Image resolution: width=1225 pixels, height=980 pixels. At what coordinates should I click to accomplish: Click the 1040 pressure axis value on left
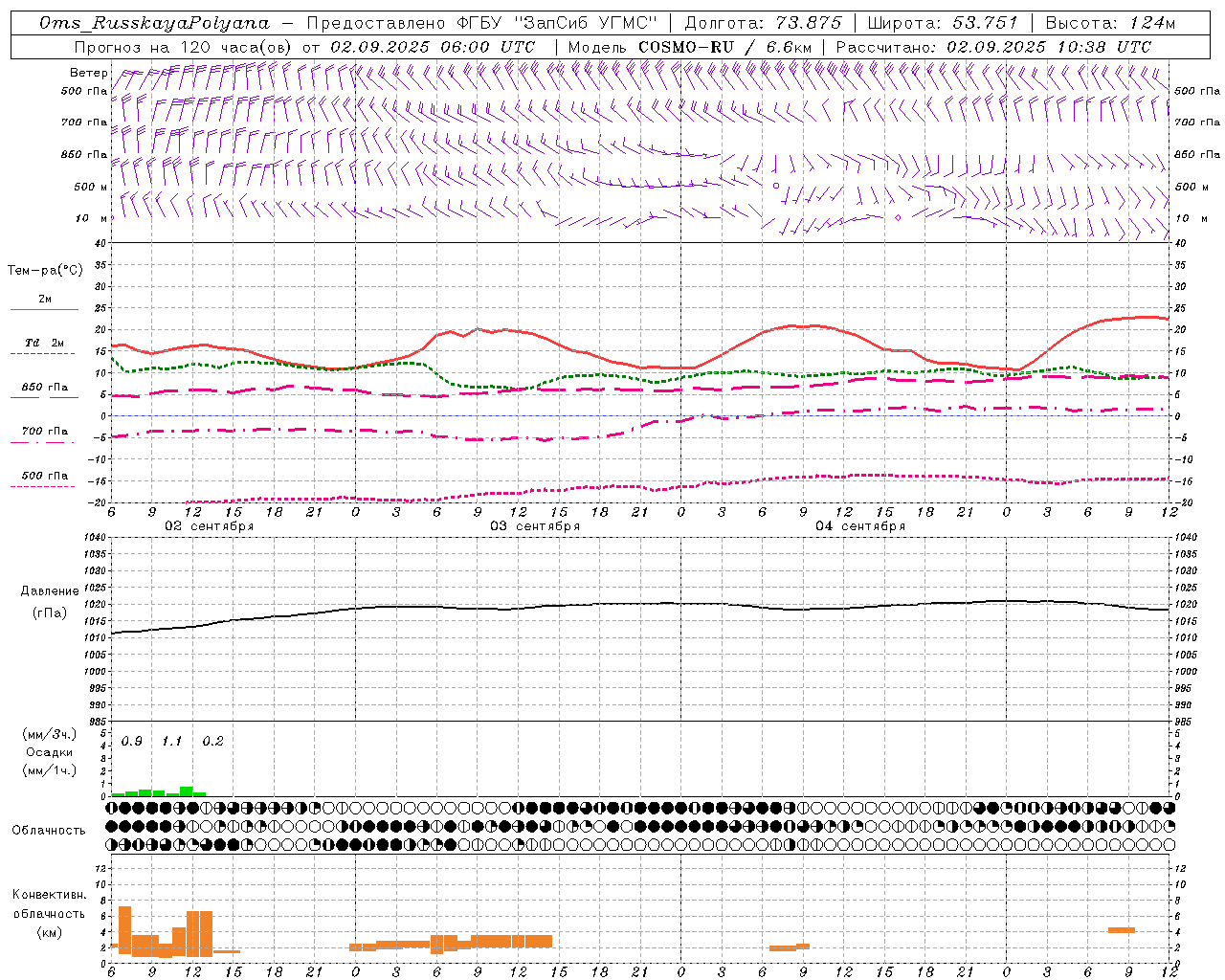(95, 538)
